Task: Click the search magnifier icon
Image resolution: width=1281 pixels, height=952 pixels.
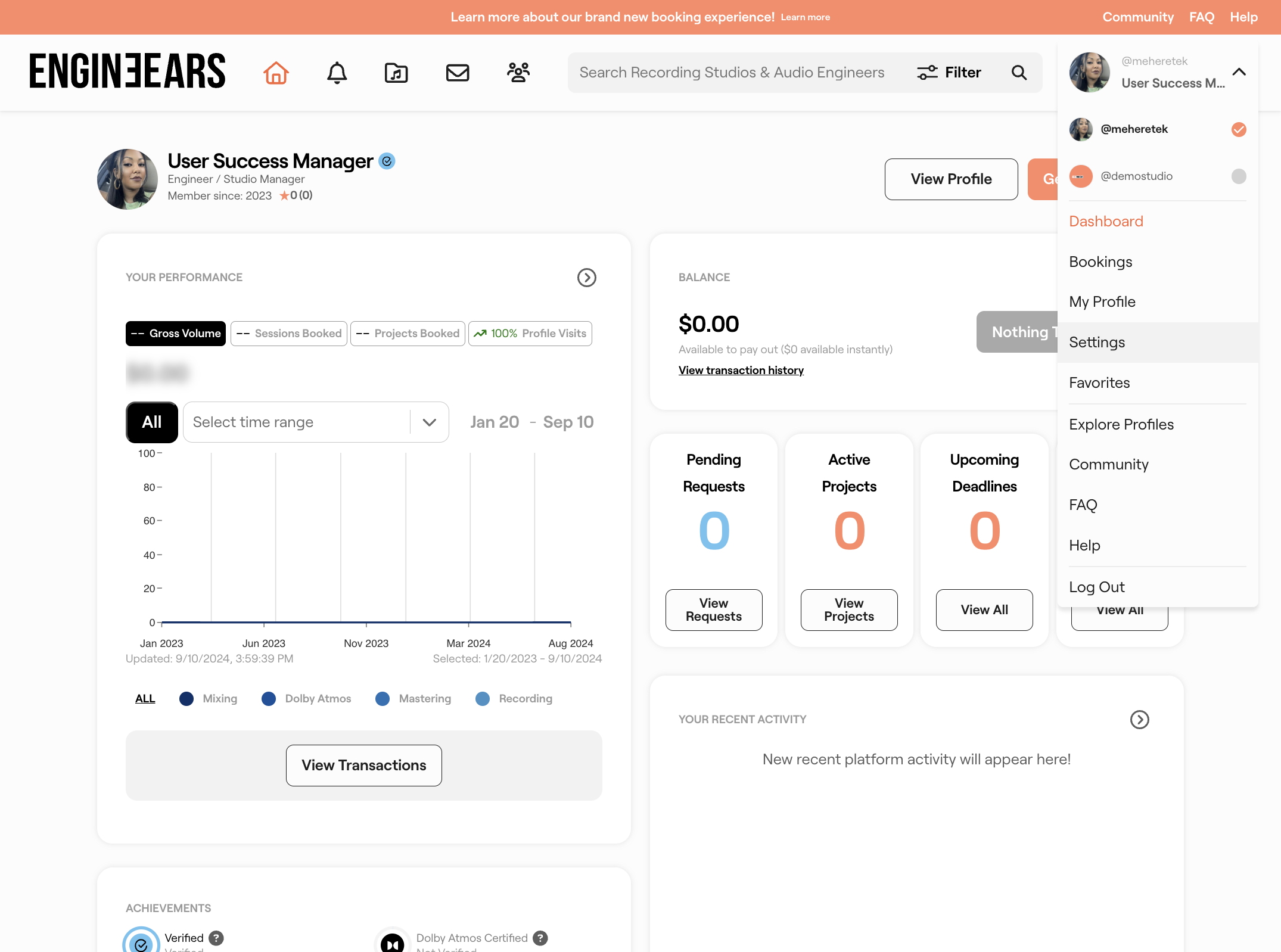Action: click(x=1019, y=73)
